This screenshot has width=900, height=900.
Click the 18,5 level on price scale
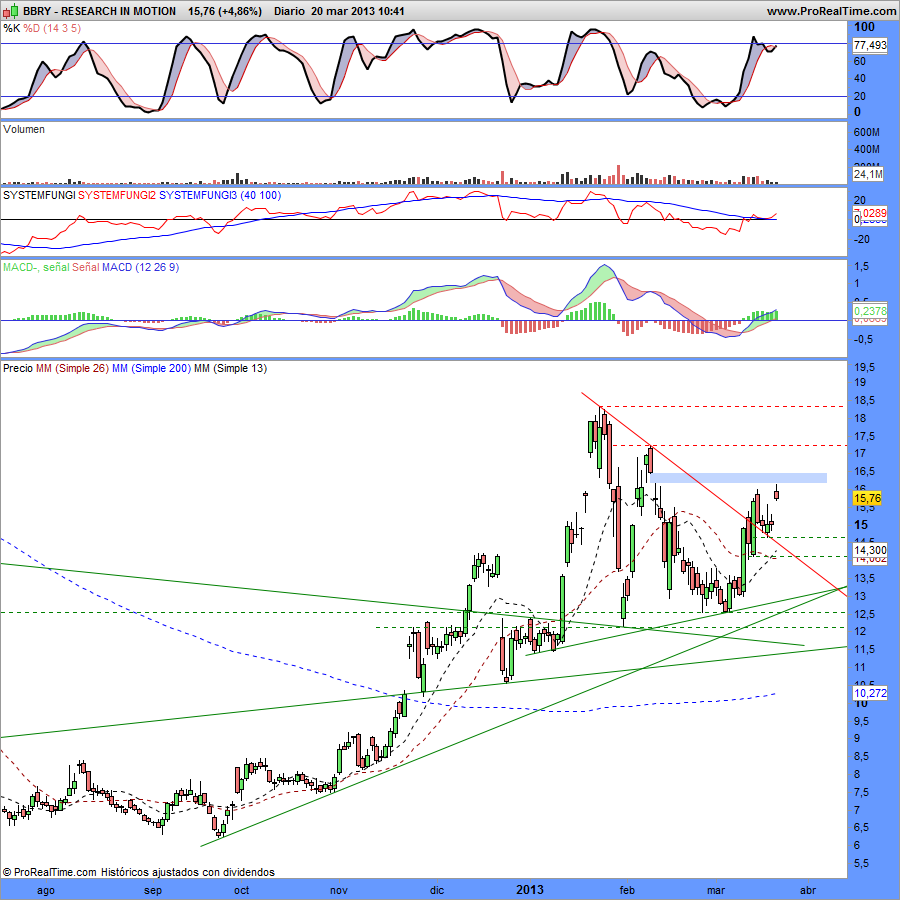864,400
